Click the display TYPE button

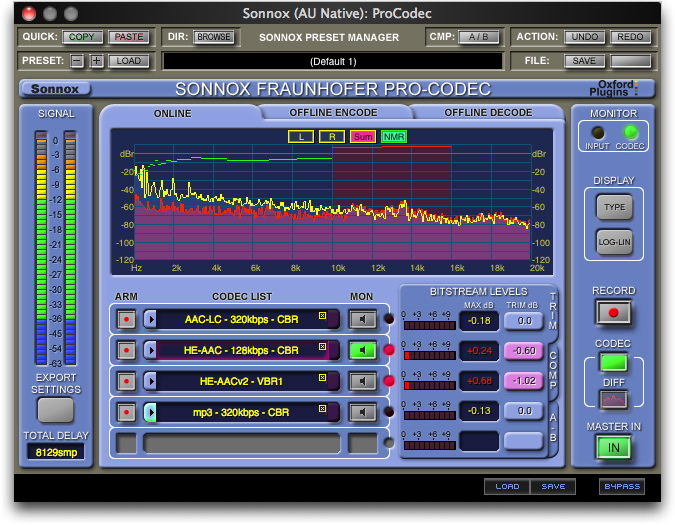pyautogui.click(x=614, y=207)
